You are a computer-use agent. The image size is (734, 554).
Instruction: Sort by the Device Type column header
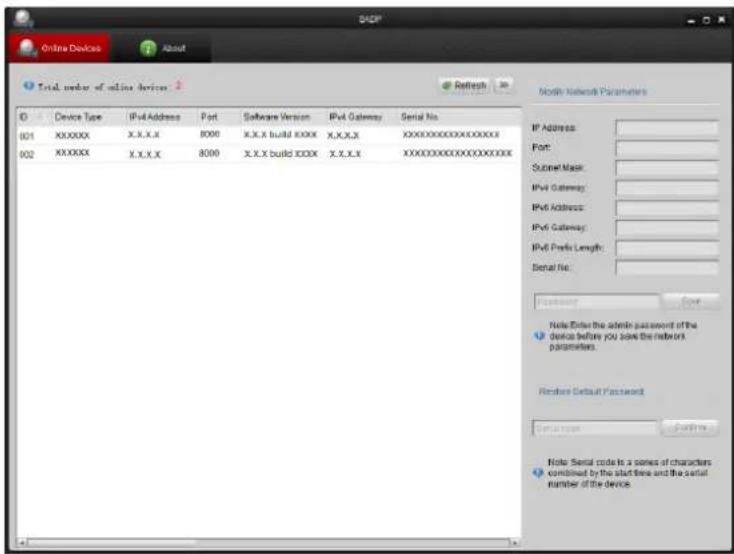click(87, 117)
